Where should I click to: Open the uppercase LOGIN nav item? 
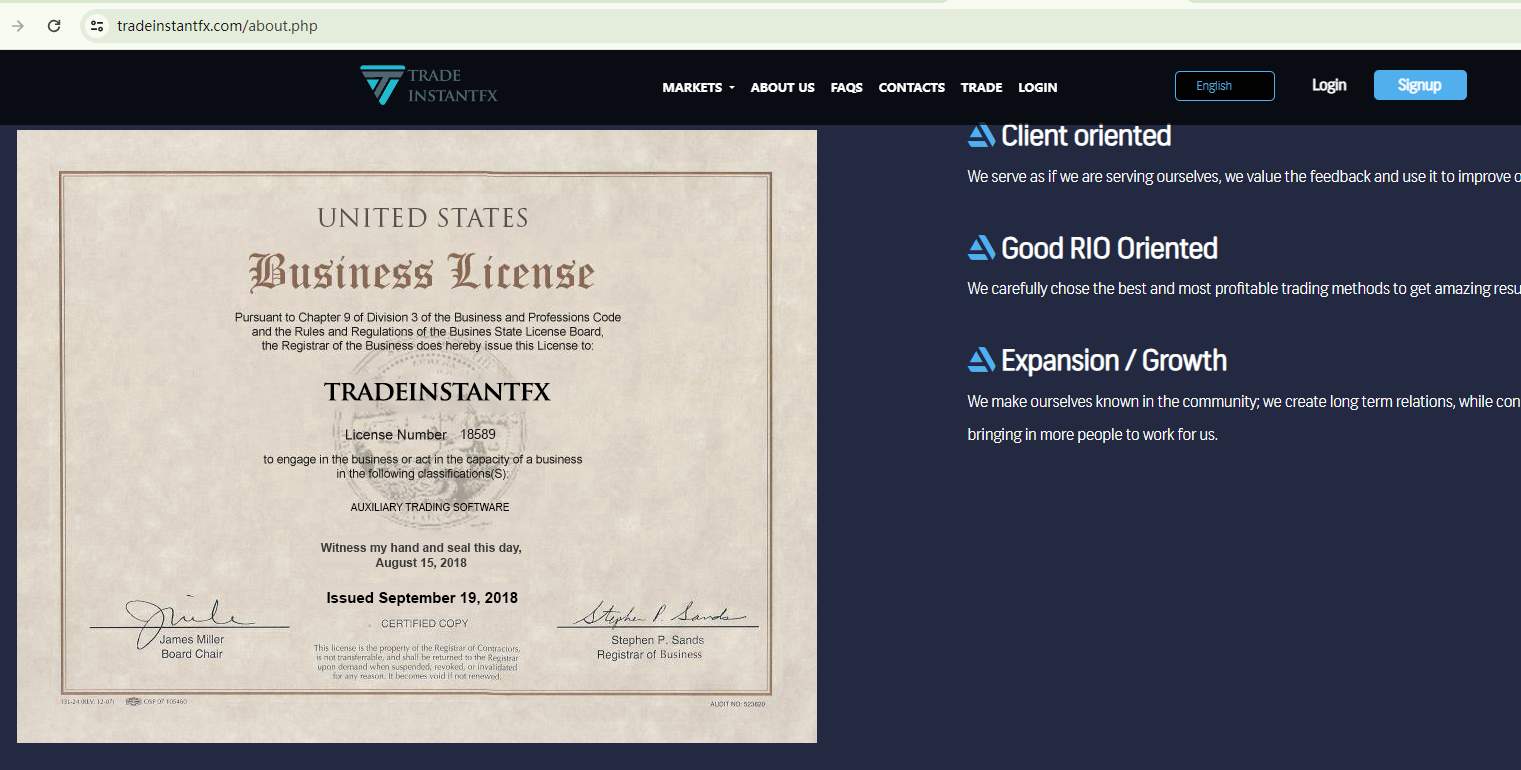point(1037,88)
